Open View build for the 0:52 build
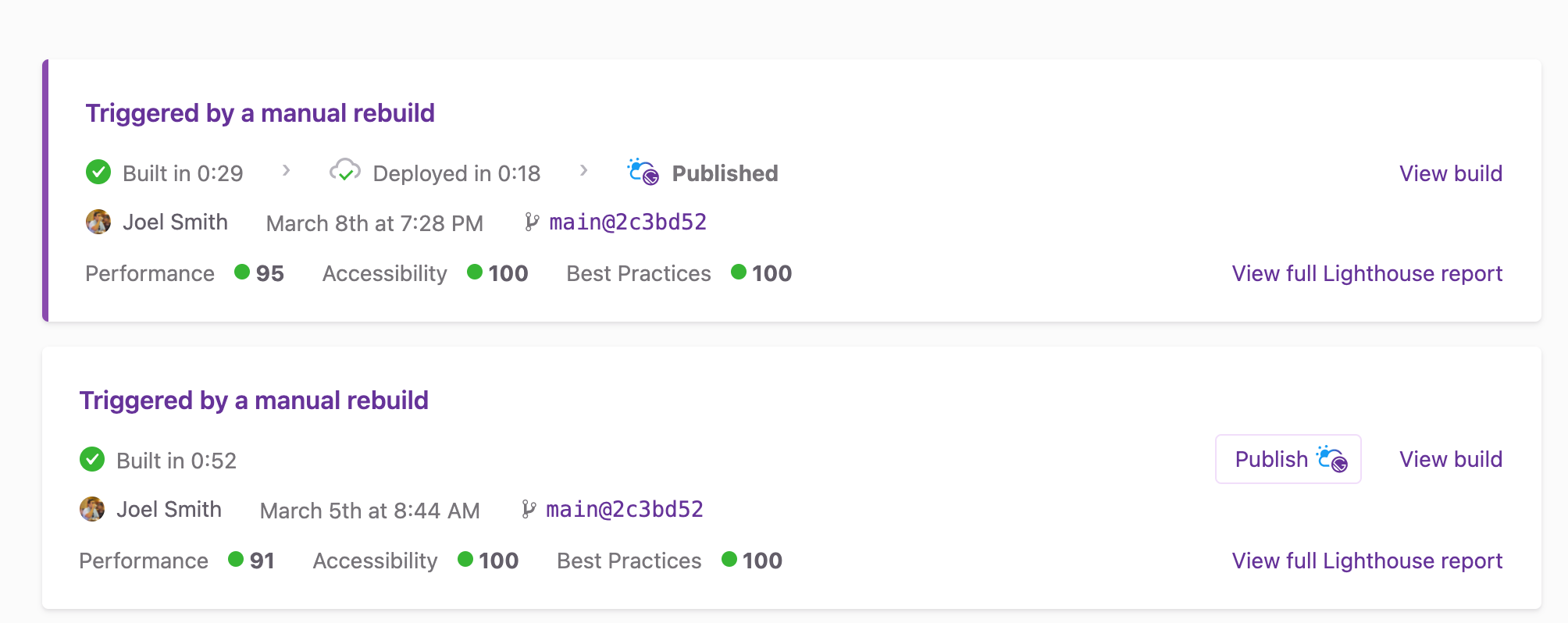 [1451, 459]
